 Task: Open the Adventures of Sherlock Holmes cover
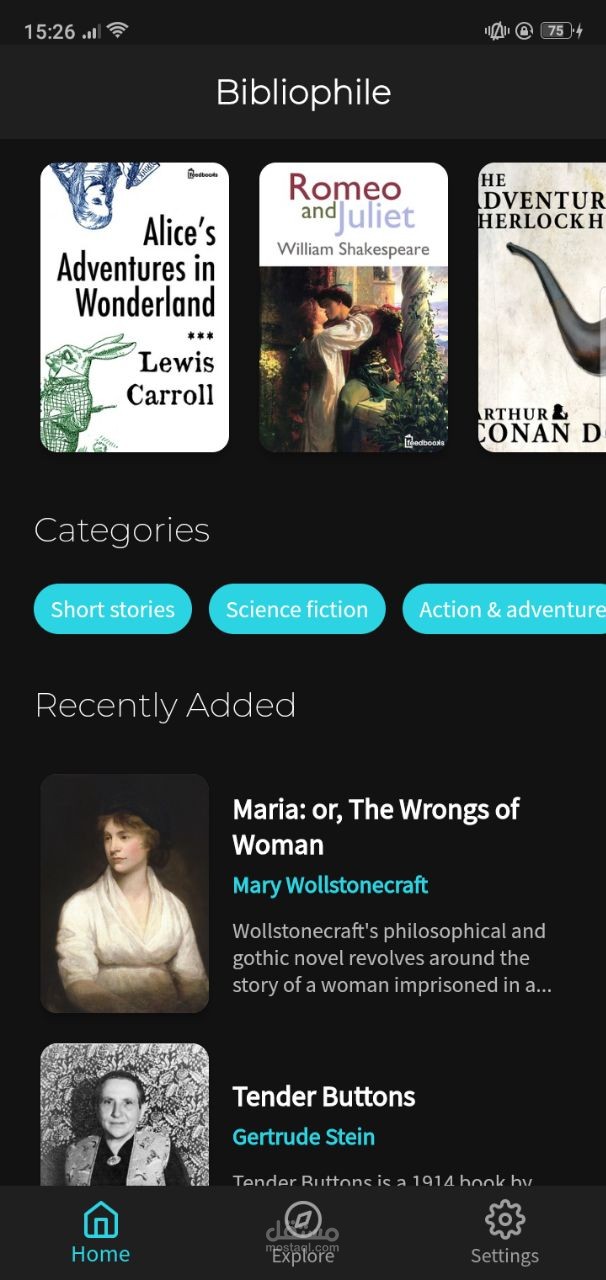pyautogui.click(x=542, y=307)
